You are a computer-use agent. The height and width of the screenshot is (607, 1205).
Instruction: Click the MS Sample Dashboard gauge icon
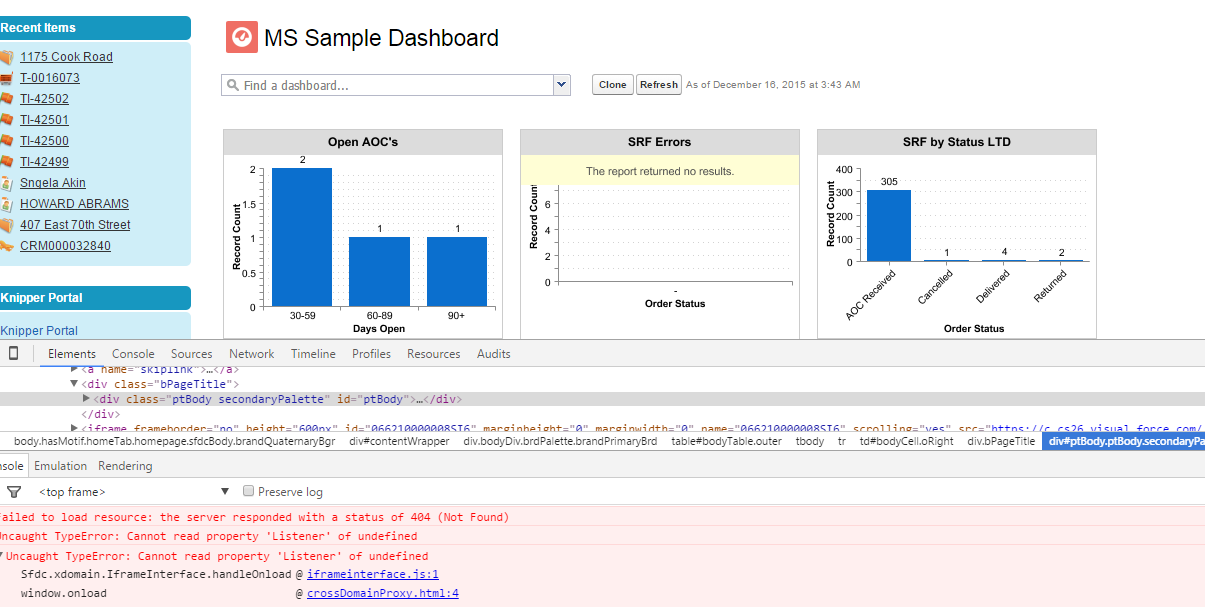coord(242,38)
